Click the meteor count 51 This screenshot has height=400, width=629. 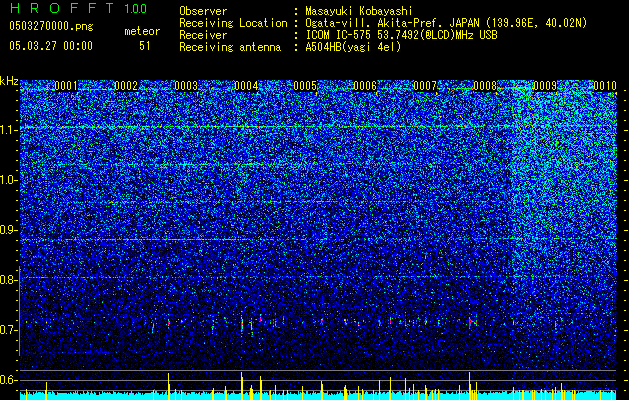click(x=144, y=46)
